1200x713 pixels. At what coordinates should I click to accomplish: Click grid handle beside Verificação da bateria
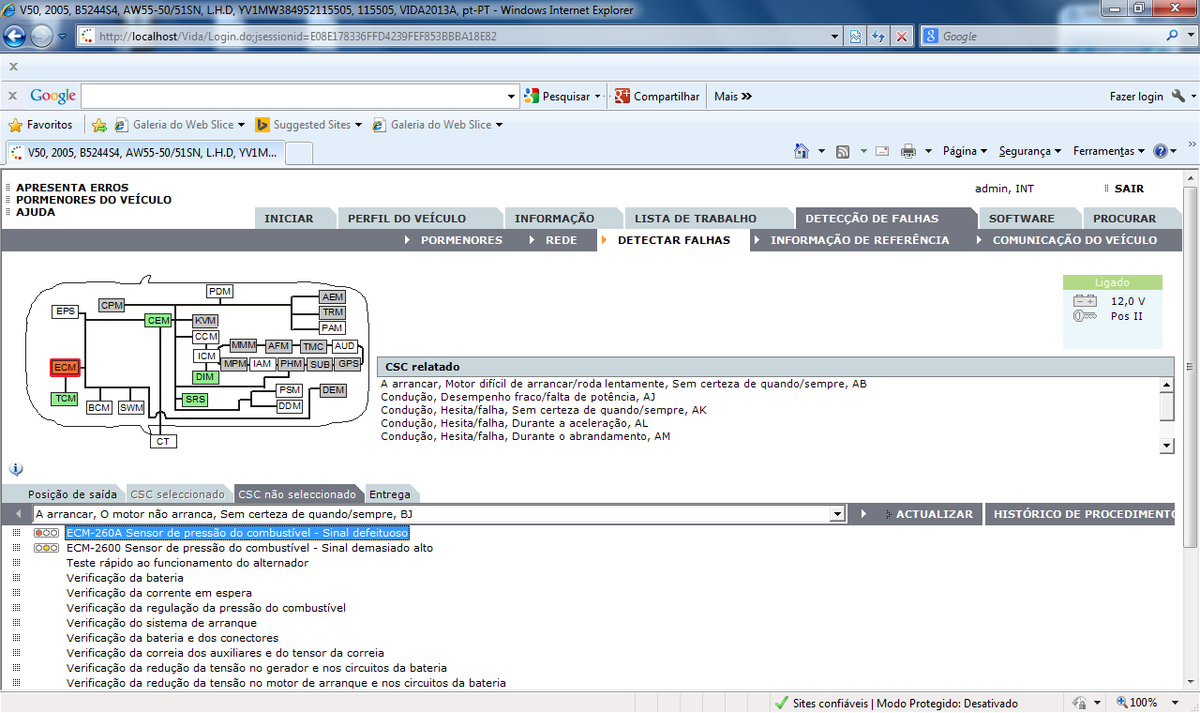tap(16, 578)
